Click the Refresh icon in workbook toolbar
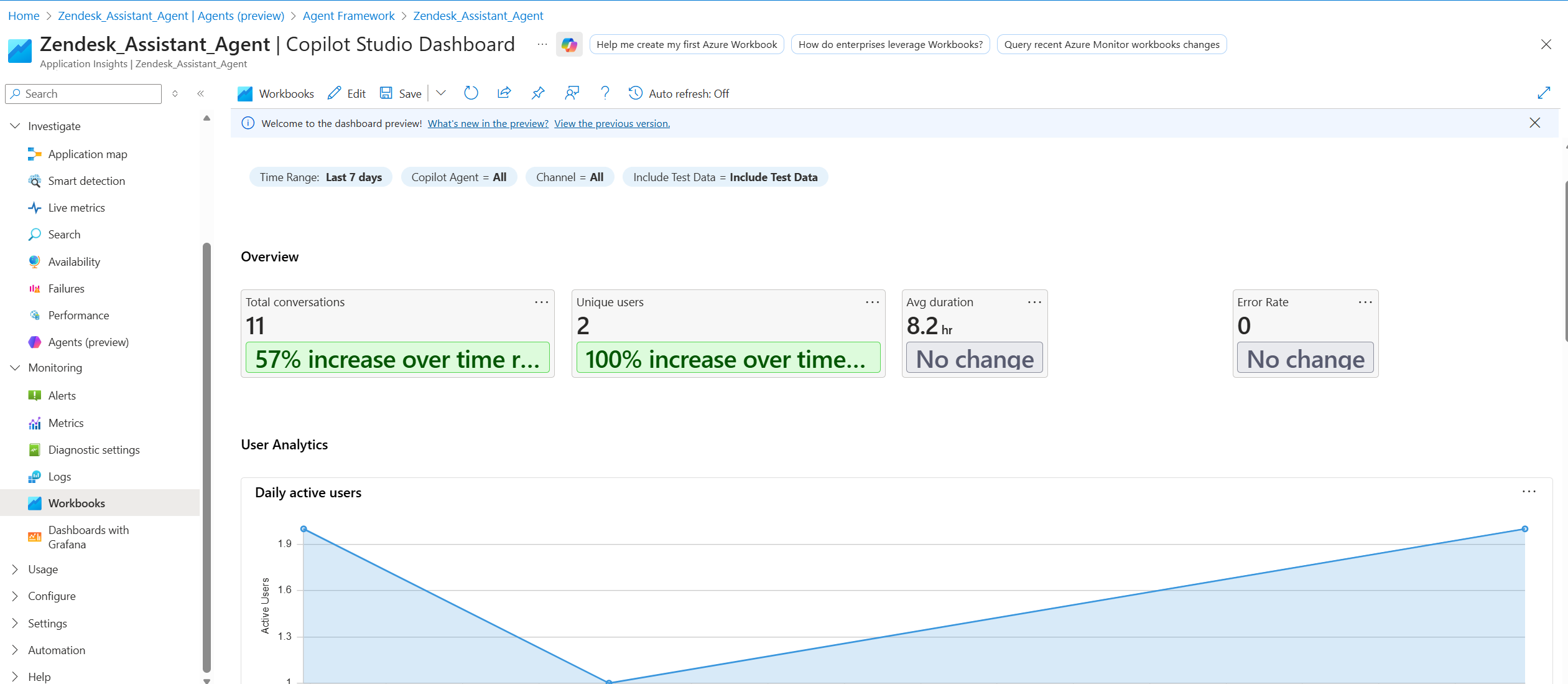The width and height of the screenshot is (1568, 684). [x=471, y=93]
